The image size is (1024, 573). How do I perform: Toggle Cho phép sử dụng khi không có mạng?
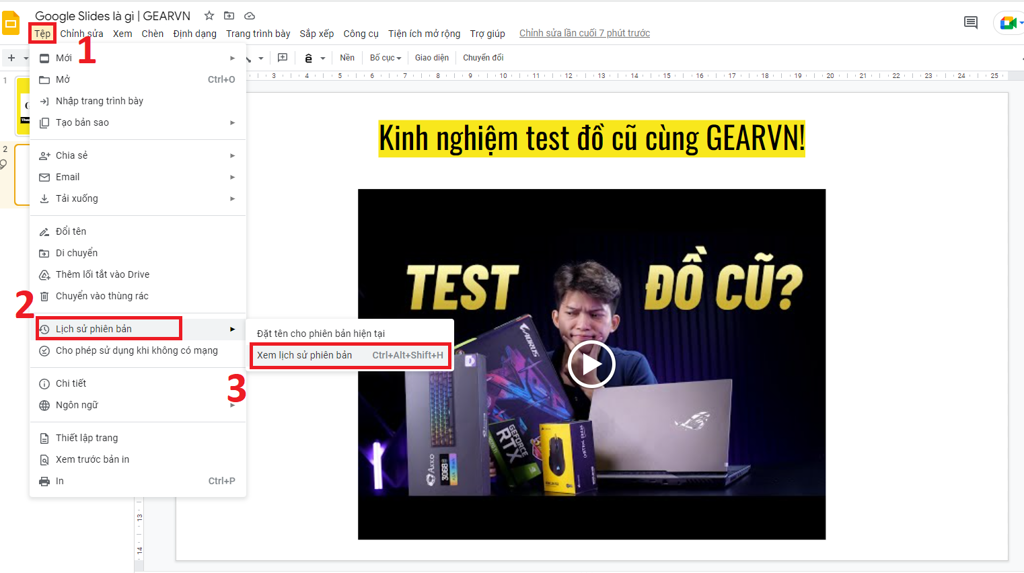tap(138, 351)
